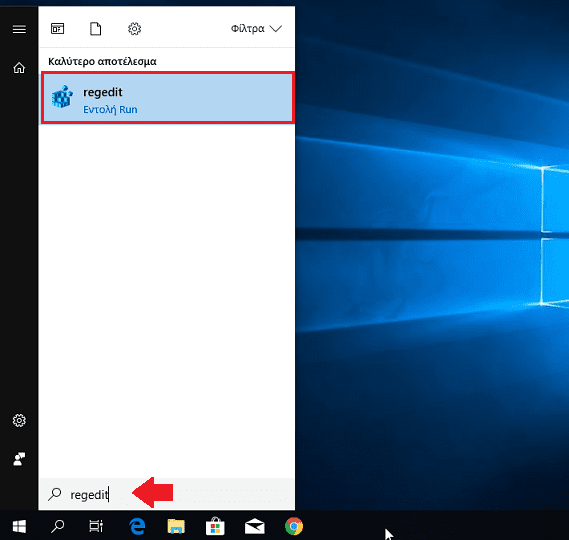Open the feedback person icon in sidebar

19,459
